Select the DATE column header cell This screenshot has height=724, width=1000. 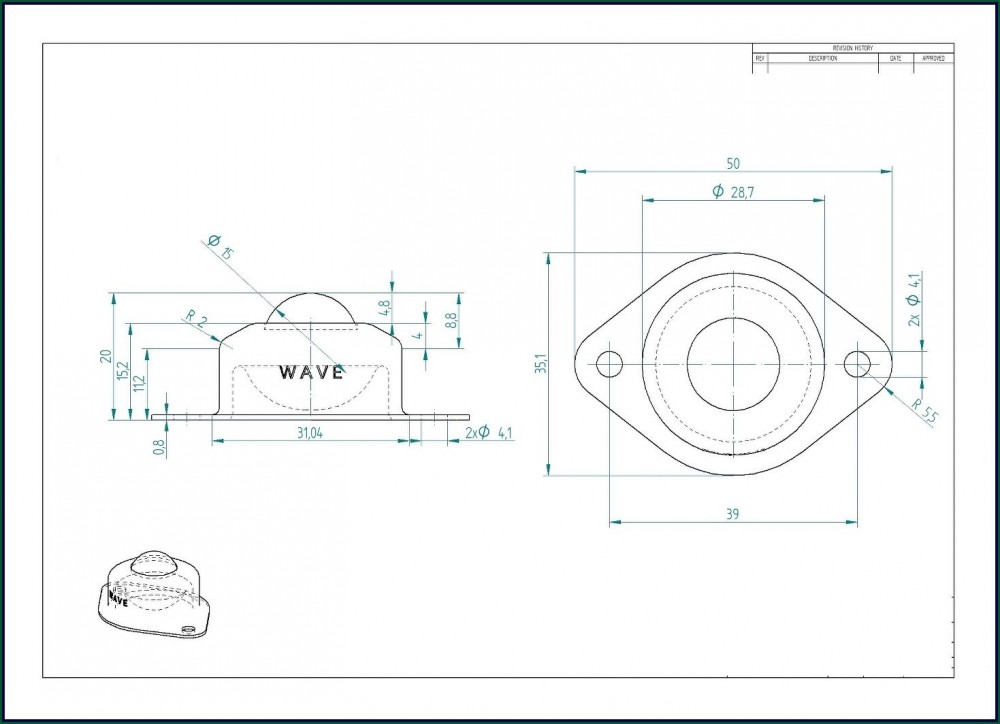coord(894,59)
